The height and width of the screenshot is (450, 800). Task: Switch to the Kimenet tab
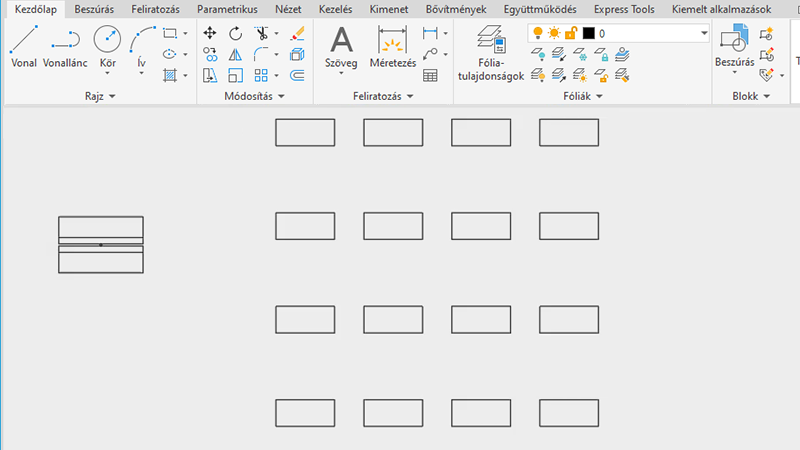click(389, 9)
